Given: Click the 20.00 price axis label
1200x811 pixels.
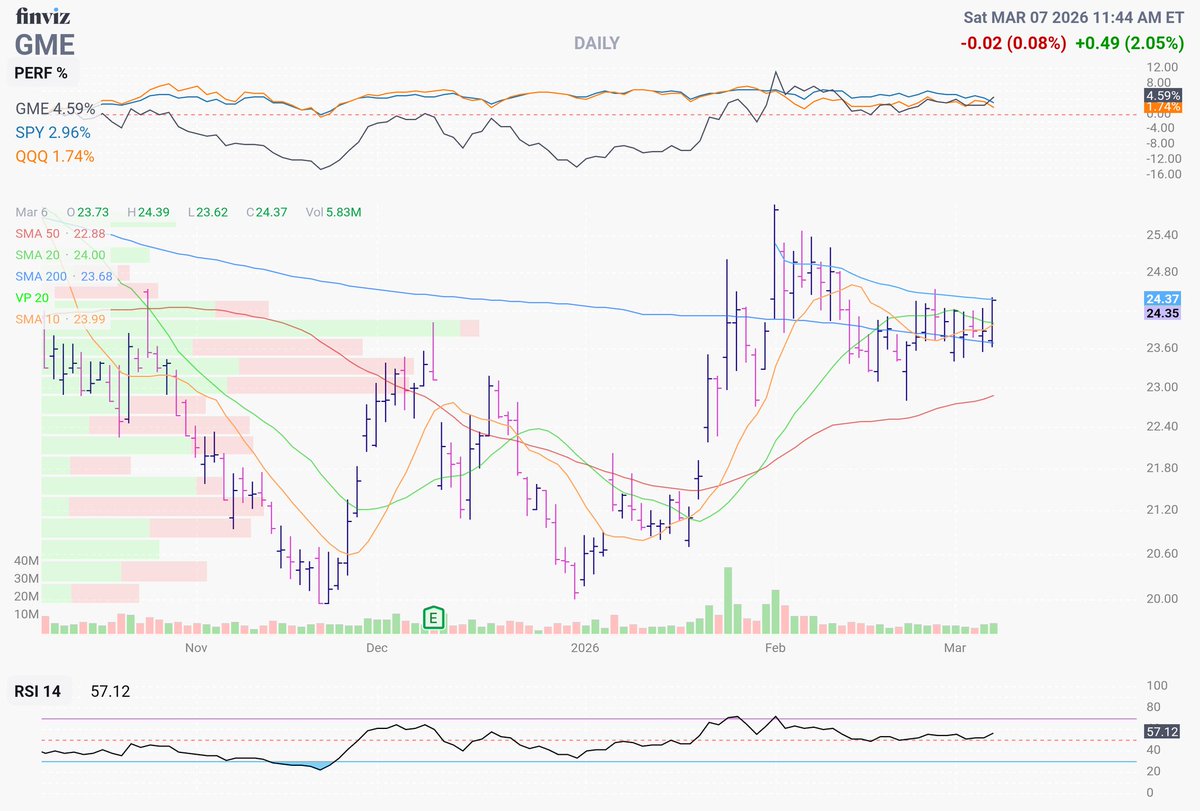Looking at the screenshot, I should coord(1161,598).
